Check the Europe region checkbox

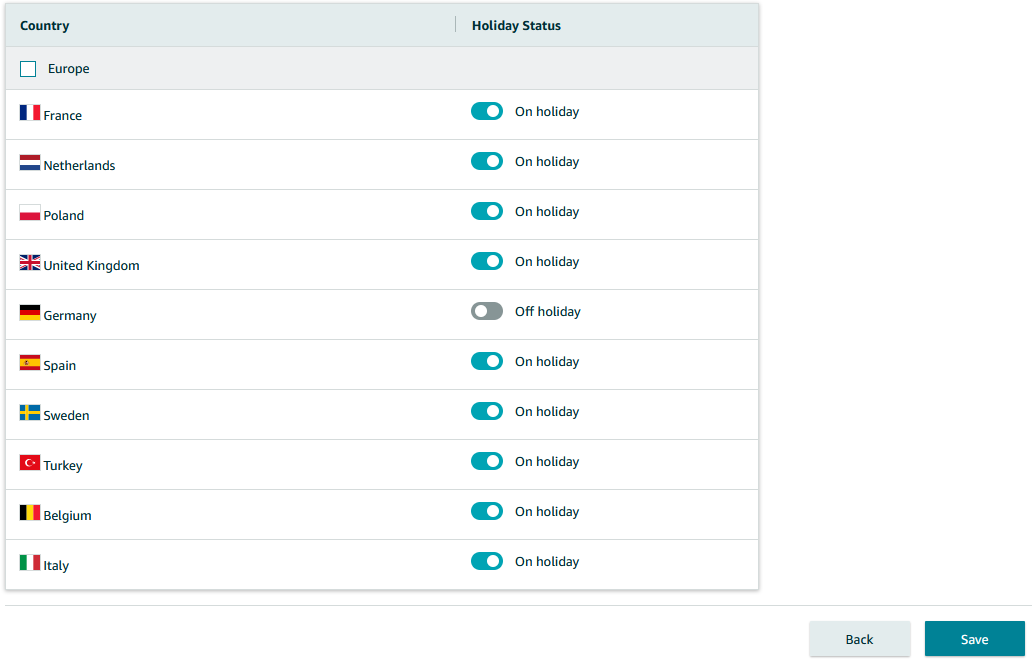point(28,69)
